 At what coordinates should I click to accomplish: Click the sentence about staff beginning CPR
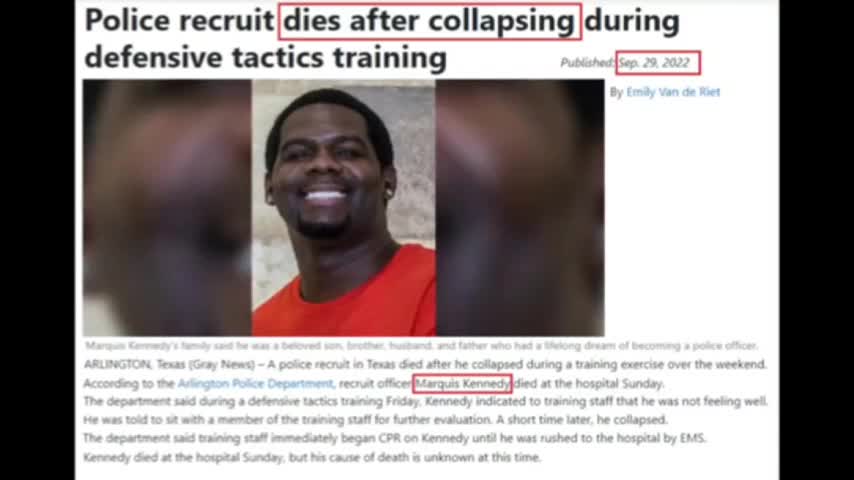pyautogui.click(x=395, y=438)
